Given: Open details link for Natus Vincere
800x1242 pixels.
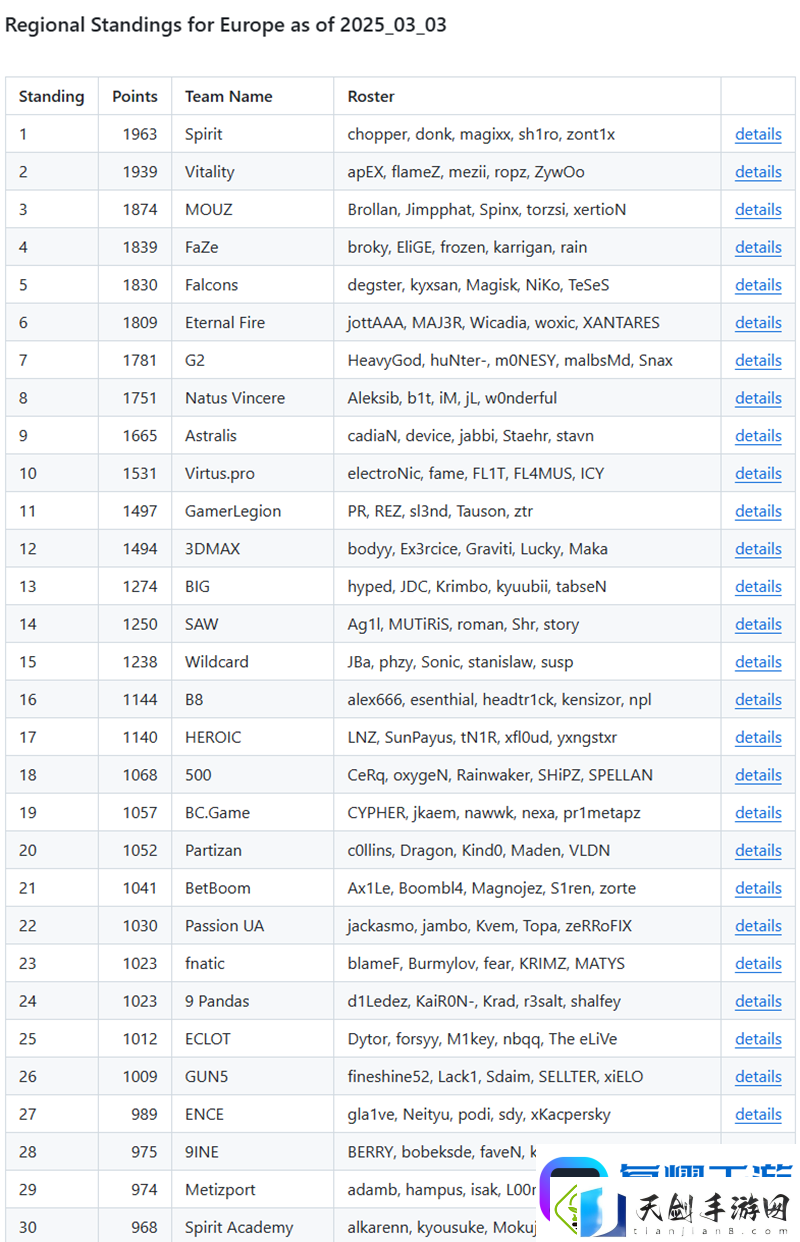Looking at the screenshot, I should [758, 398].
